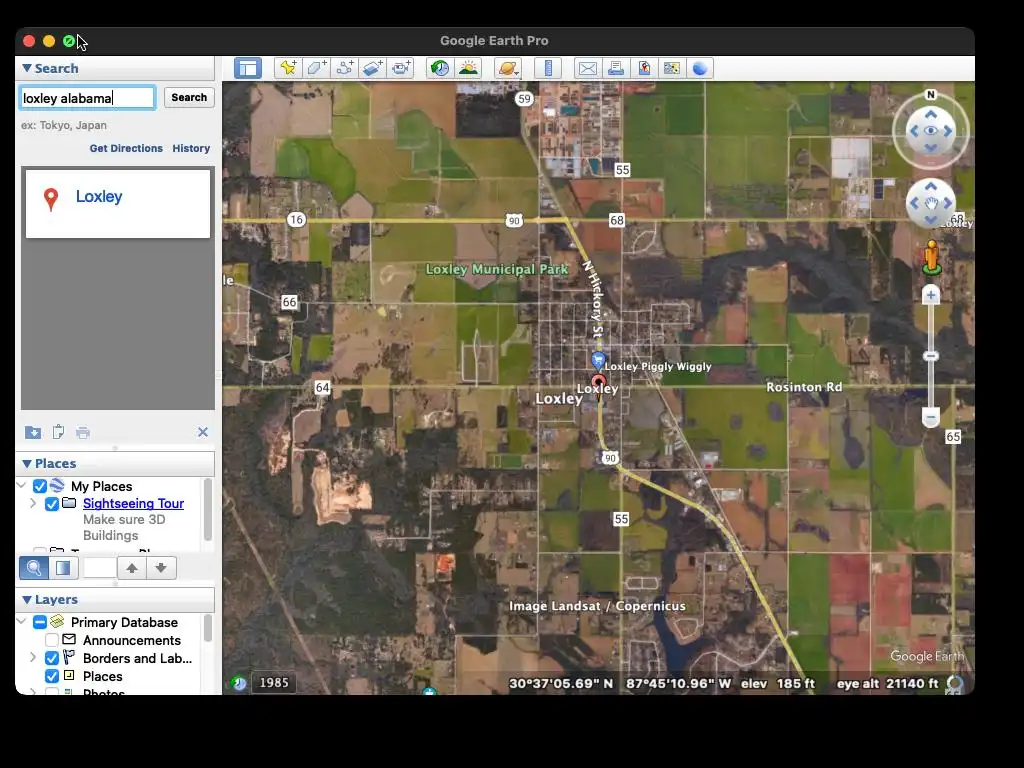Collapse the My Places tree node
1024x768 pixels.
(22, 486)
